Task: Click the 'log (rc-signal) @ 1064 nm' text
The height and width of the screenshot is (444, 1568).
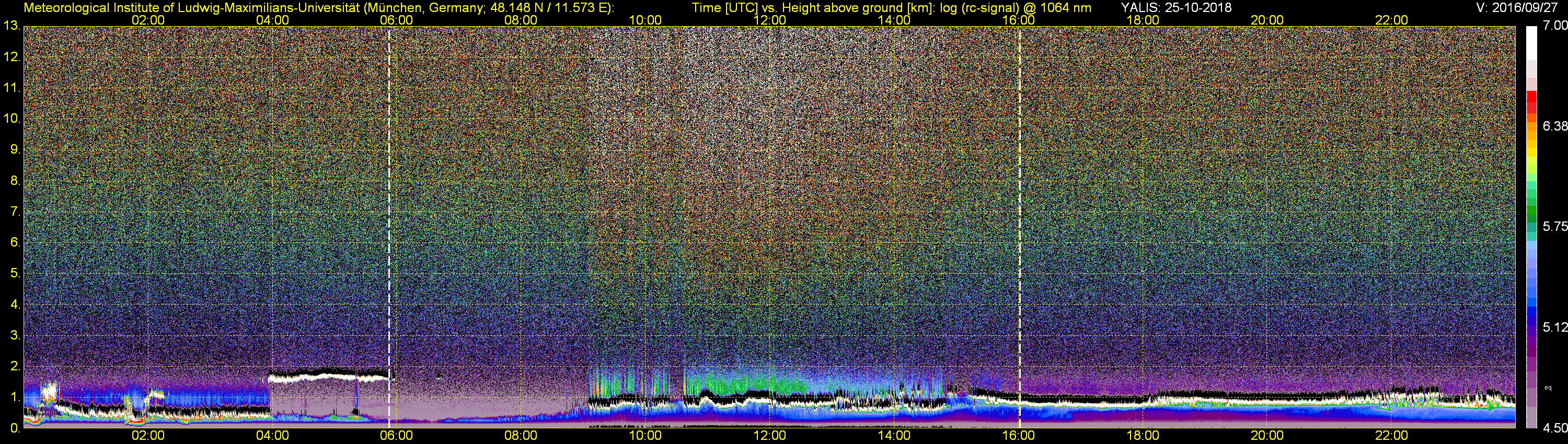Action: 1016,7
